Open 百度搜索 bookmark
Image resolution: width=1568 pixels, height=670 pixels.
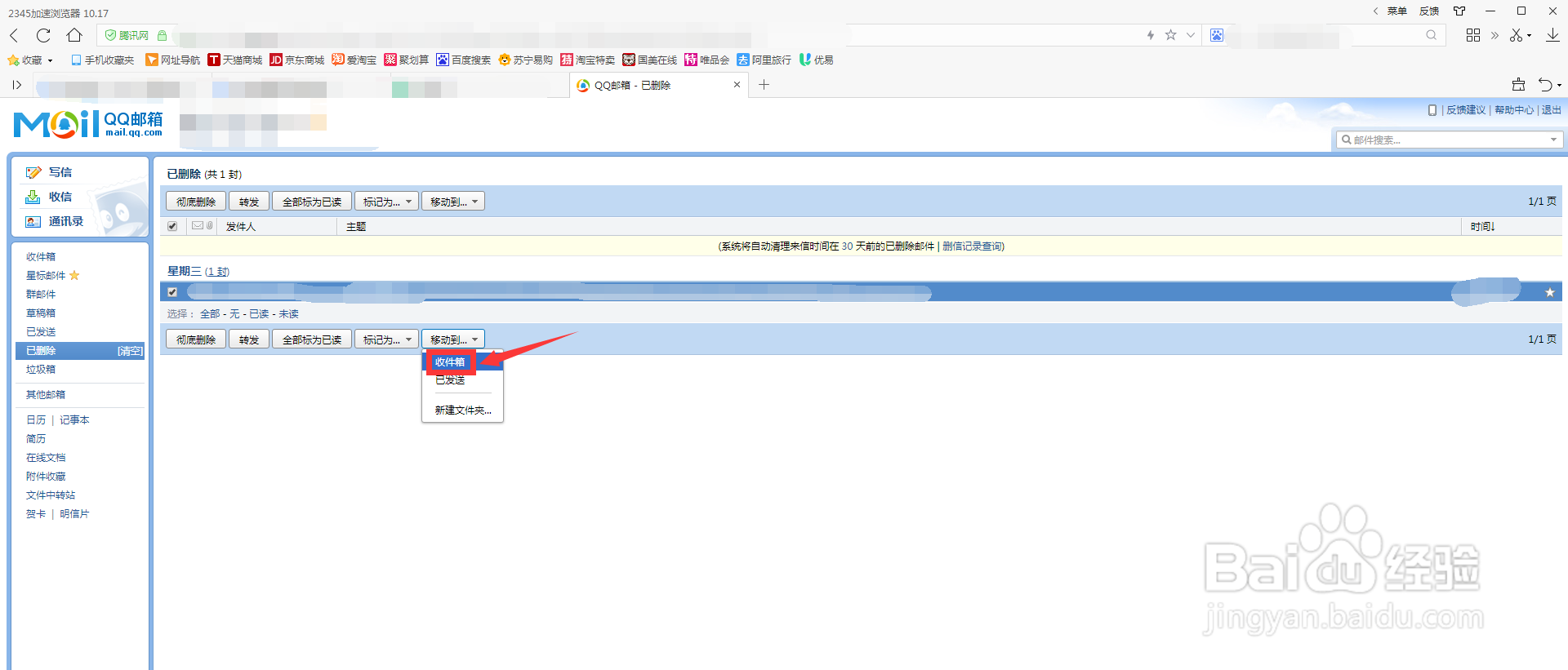tap(464, 60)
